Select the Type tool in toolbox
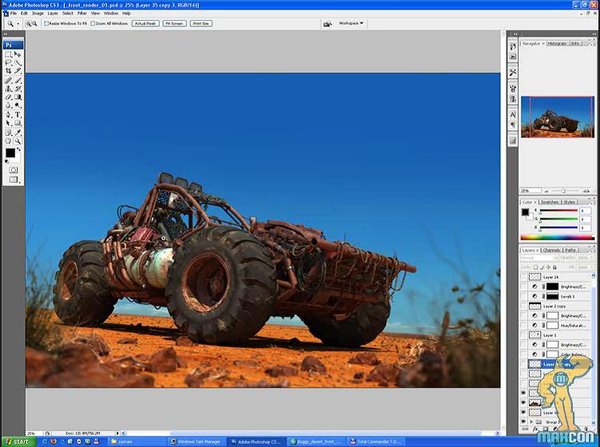Image resolution: width=600 pixels, height=447 pixels. (x=18, y=115)
